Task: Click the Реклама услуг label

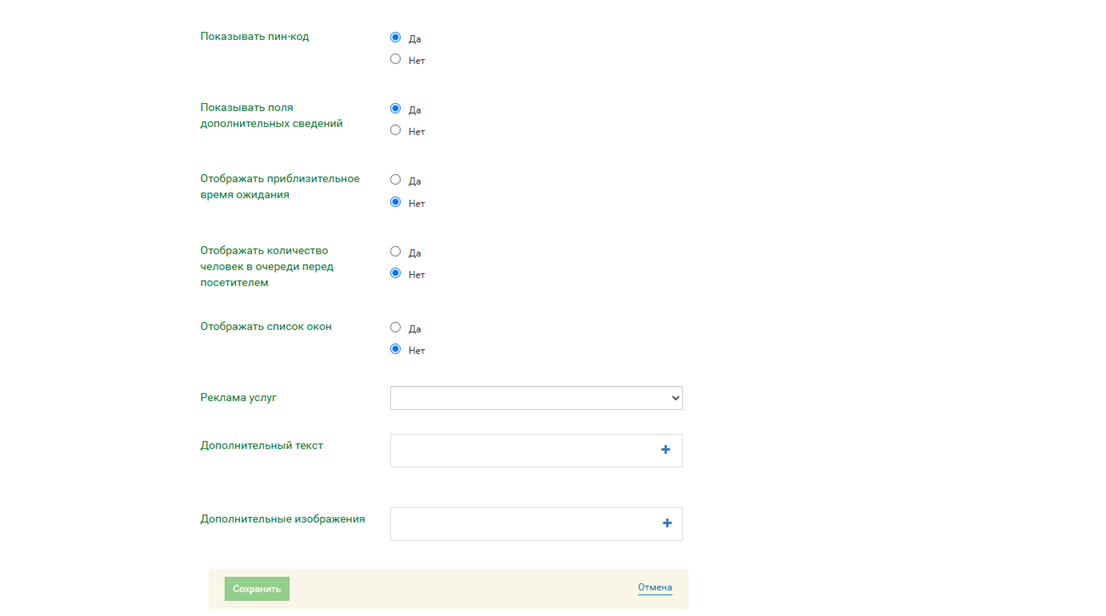Action: click(x=238, y=398)
